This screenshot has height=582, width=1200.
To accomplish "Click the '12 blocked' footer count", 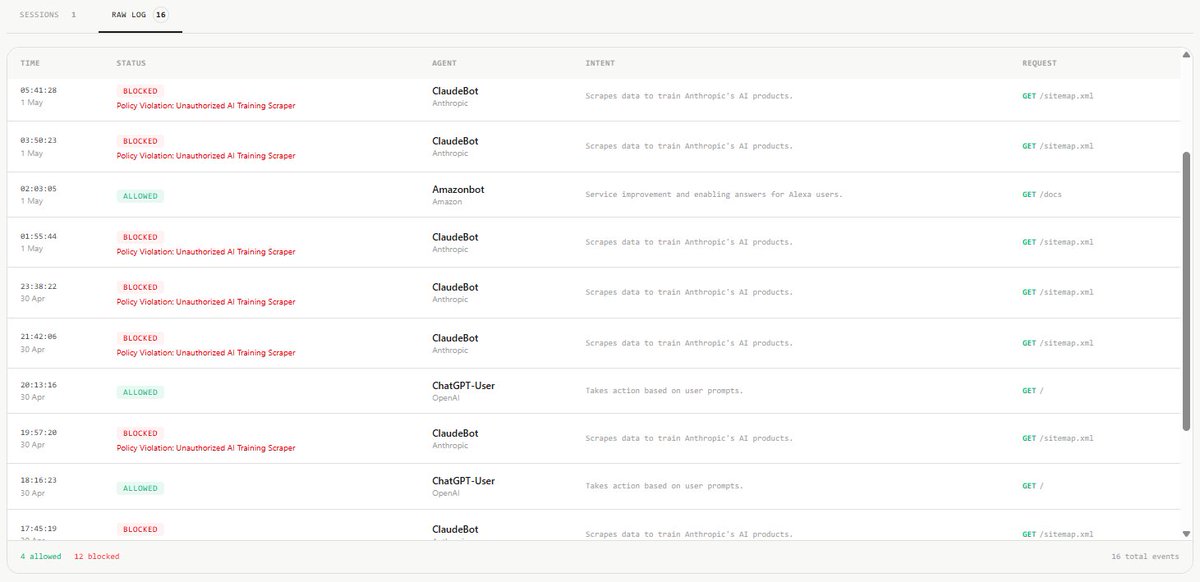I will [x=97, y=556].
